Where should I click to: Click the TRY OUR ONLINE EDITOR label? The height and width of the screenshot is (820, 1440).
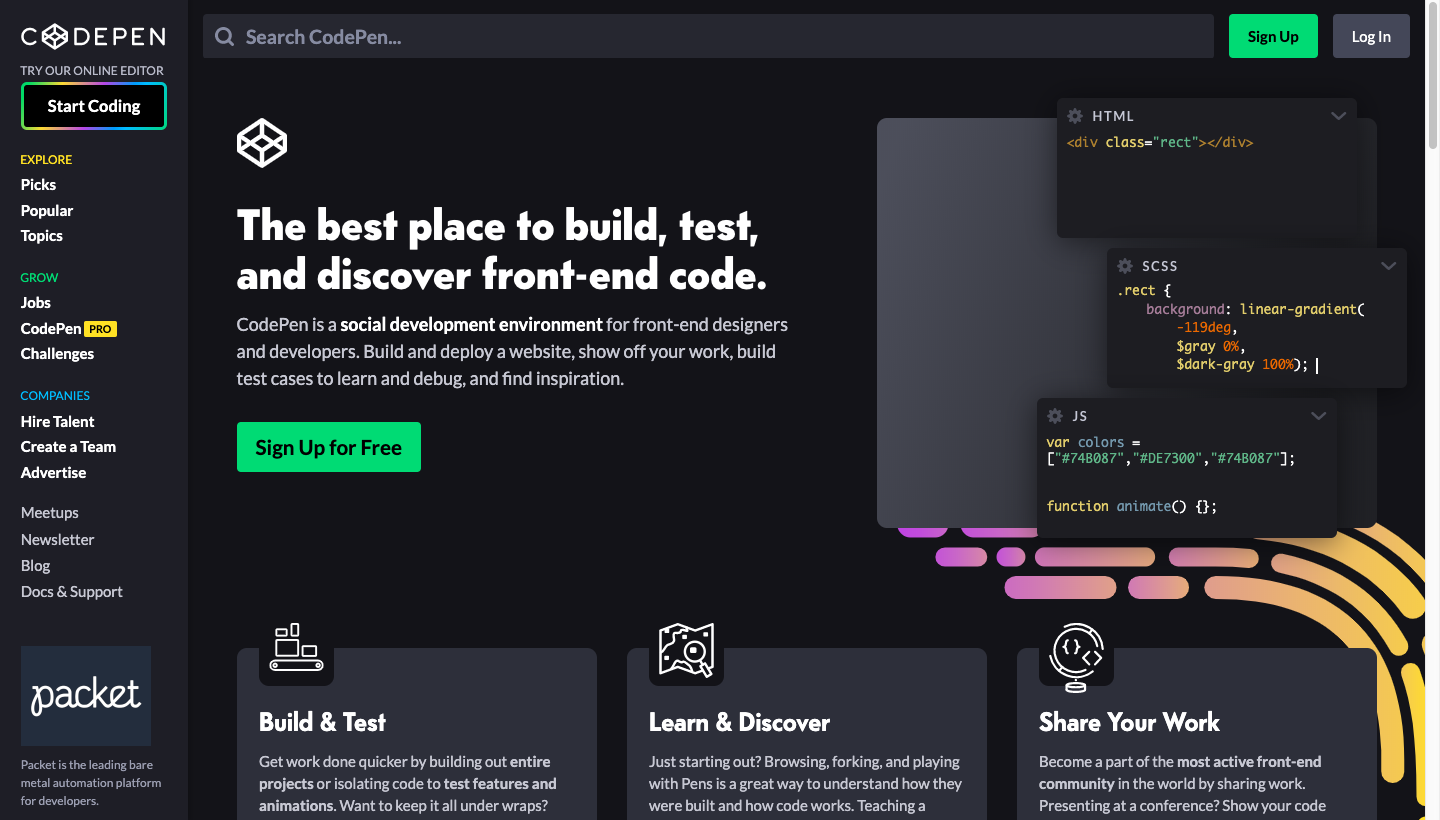point(92,71)
